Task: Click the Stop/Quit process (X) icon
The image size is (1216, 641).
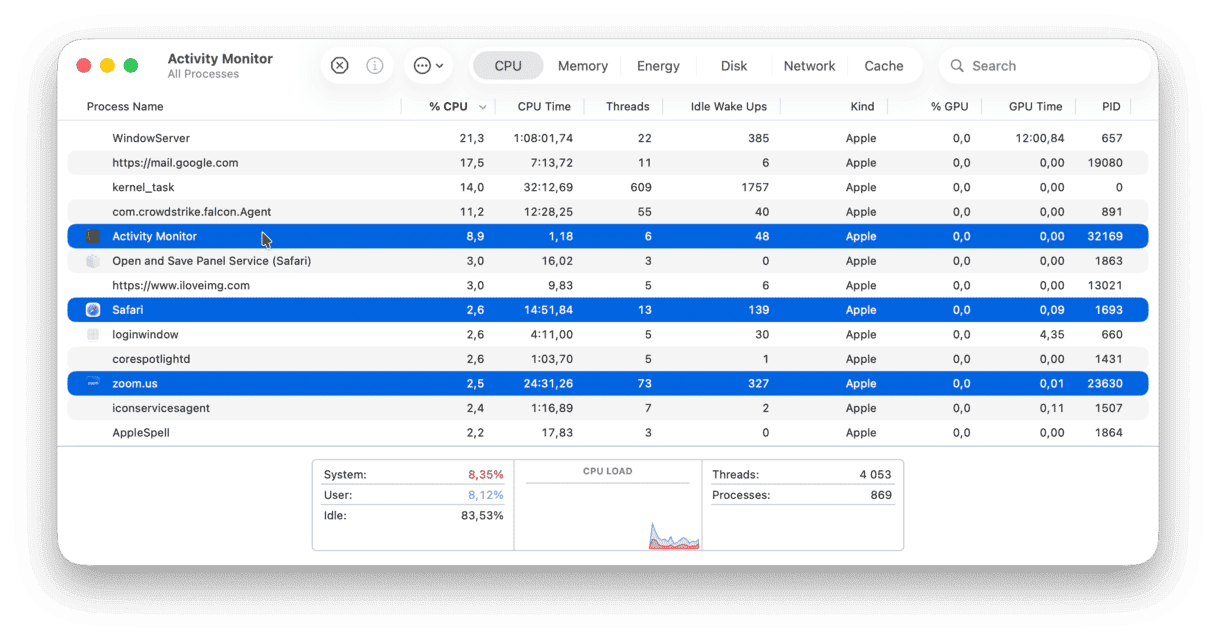Action: pyautogui.click(x=339, y=65)
